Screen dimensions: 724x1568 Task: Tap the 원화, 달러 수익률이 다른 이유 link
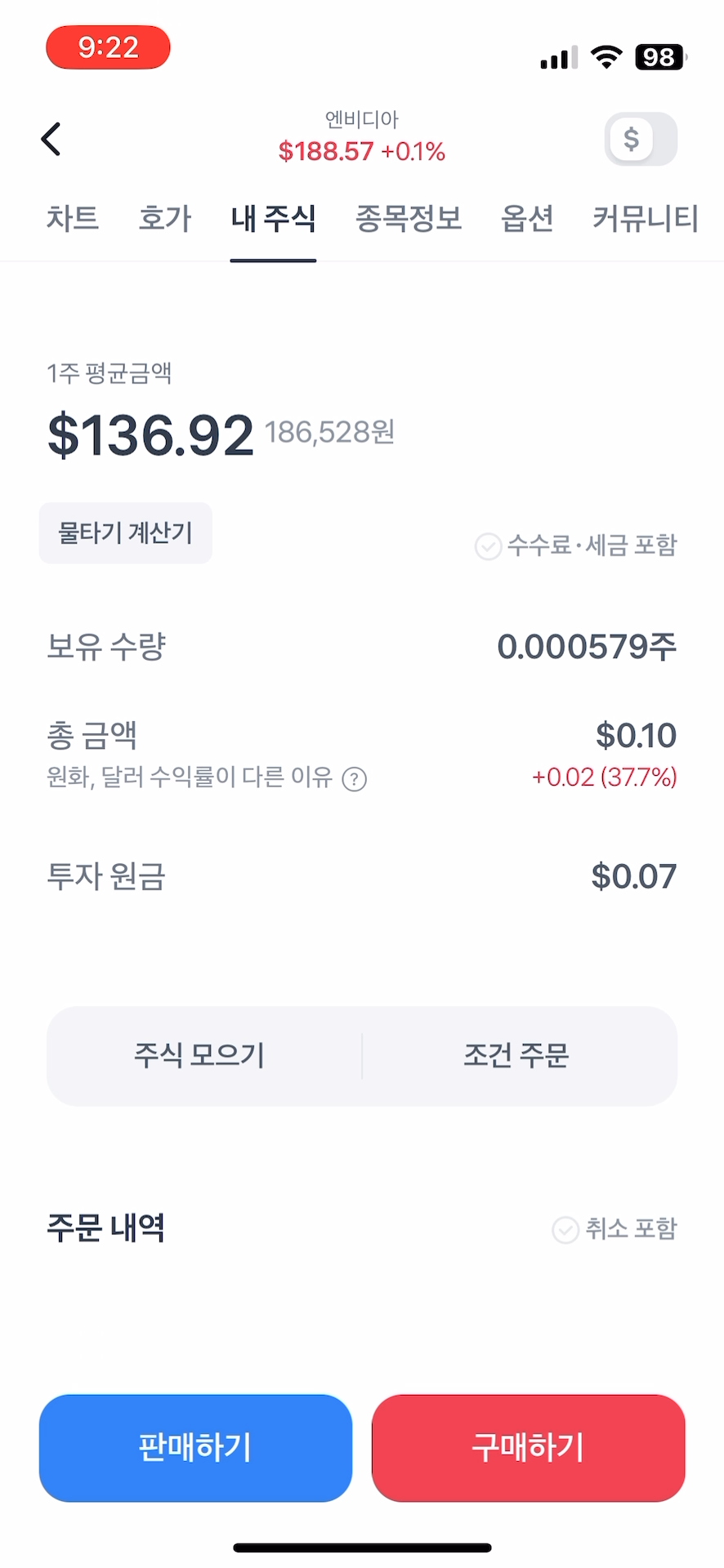coord(190,777)
